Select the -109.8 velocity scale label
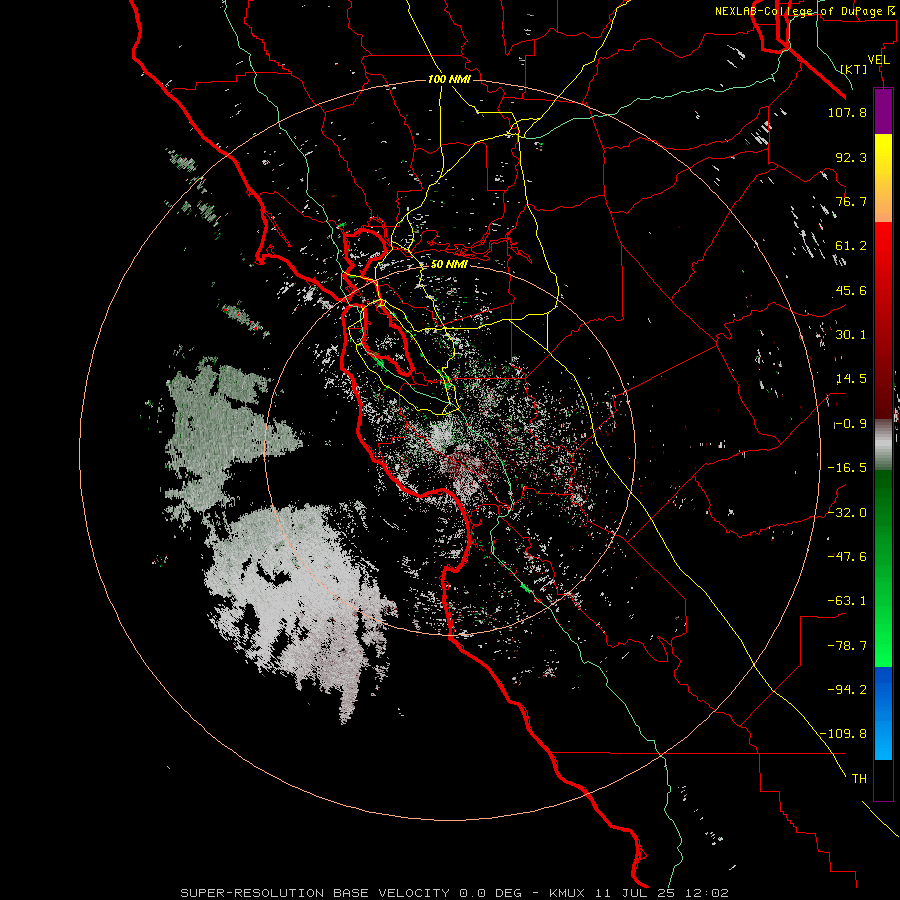The image size is (900, 900). pyautogui.click(x=843, y=734)
